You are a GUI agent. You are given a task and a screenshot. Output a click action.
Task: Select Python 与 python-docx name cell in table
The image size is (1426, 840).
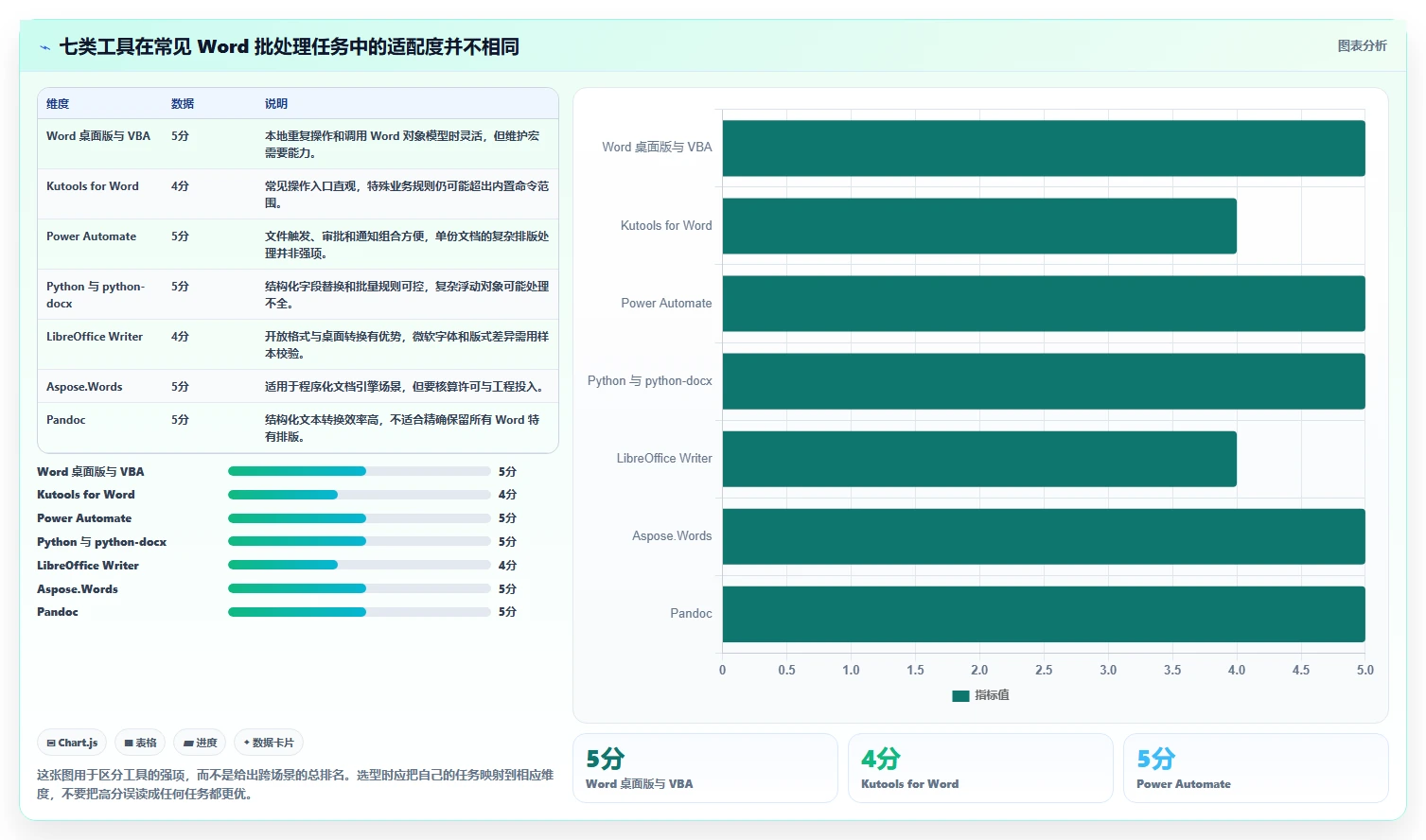point(96,295)
